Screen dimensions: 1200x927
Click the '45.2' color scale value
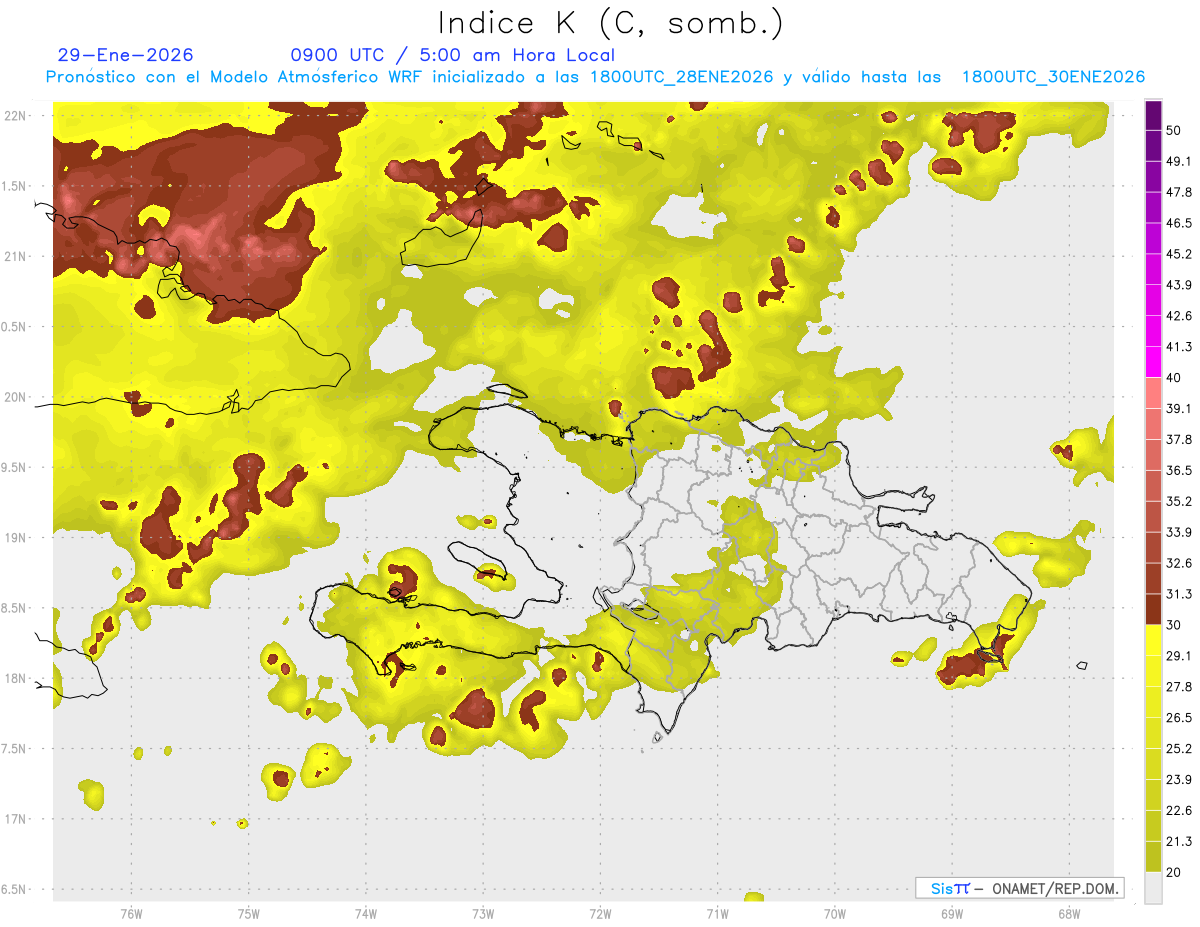pyautogui.click(x=1179, y=254)
